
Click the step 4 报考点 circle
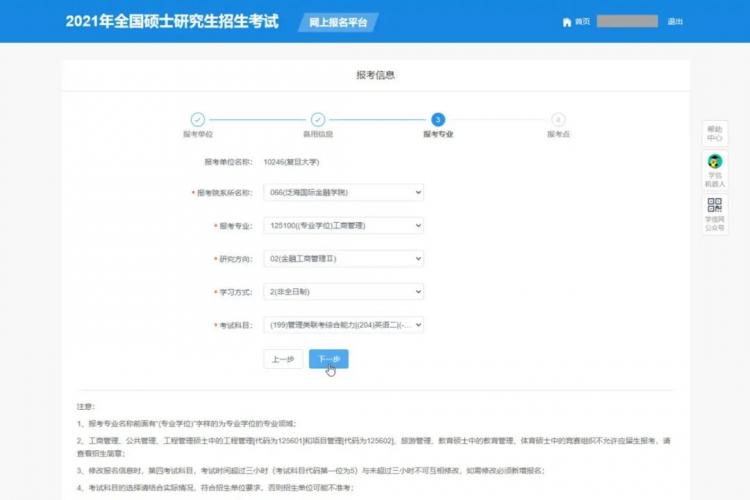click(x=558, y=119)
